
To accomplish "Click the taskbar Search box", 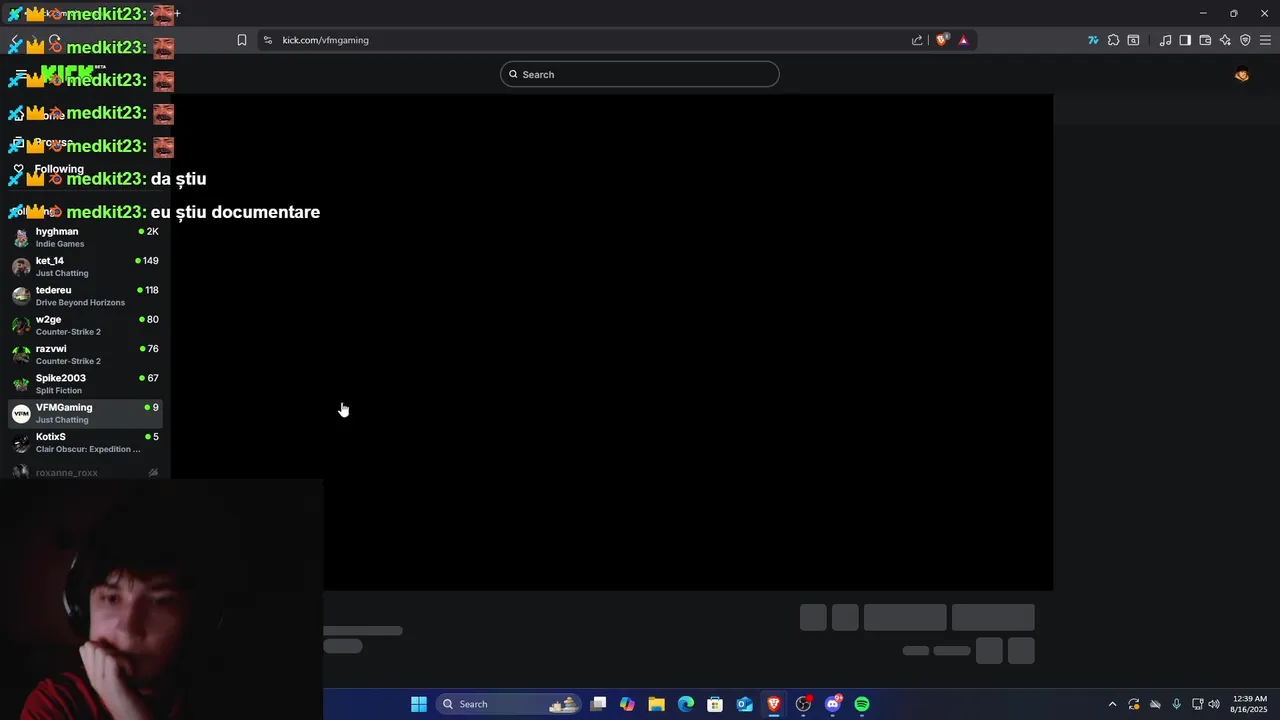I will click(x=510, y=704).
